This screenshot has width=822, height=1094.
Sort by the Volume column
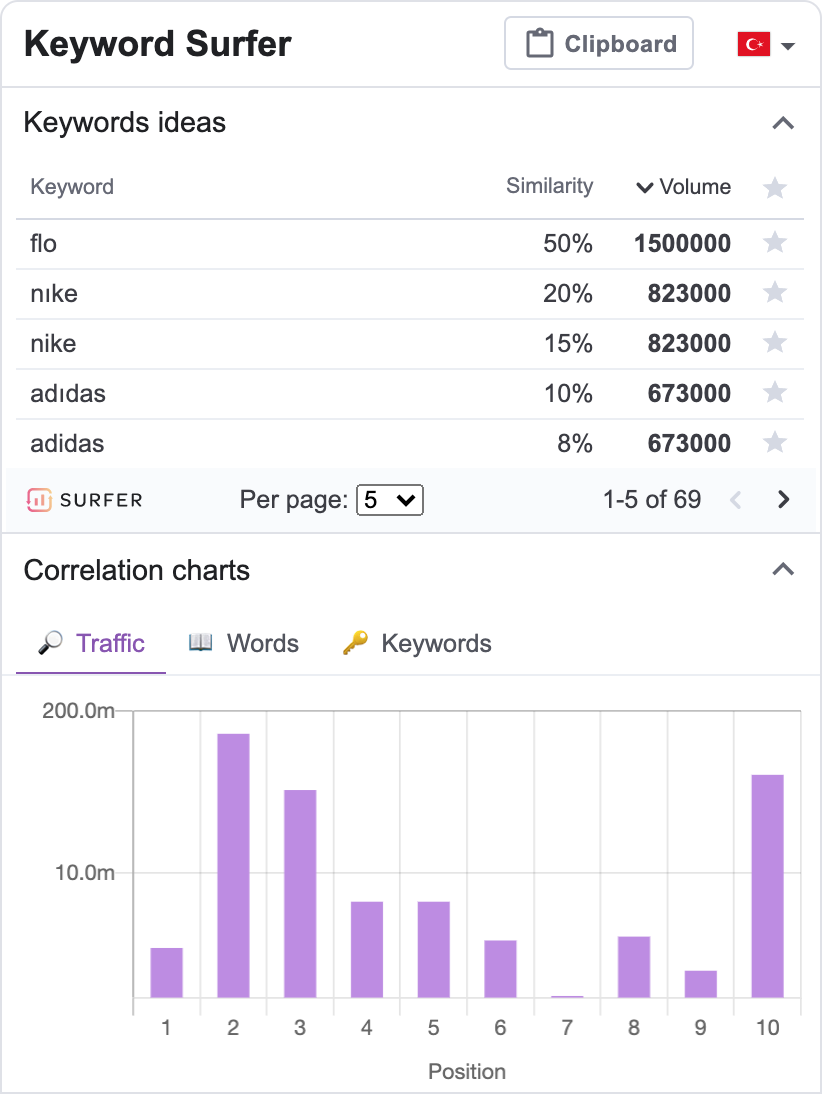click(x=683, y=187)
